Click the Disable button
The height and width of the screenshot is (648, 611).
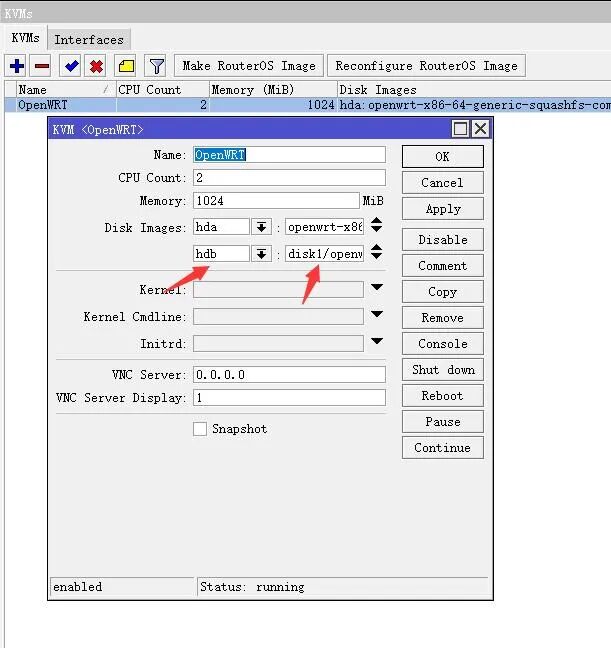442,240
